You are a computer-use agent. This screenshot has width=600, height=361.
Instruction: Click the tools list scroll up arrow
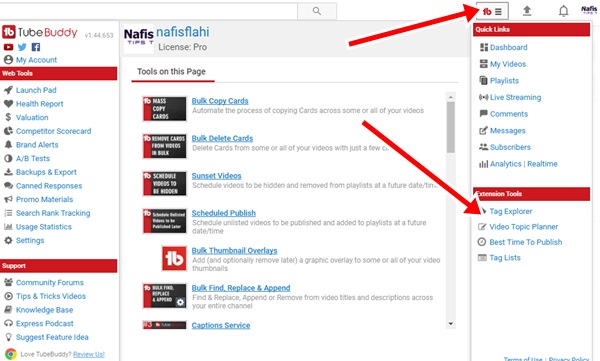pyautogui.click(x=451, y=97)
